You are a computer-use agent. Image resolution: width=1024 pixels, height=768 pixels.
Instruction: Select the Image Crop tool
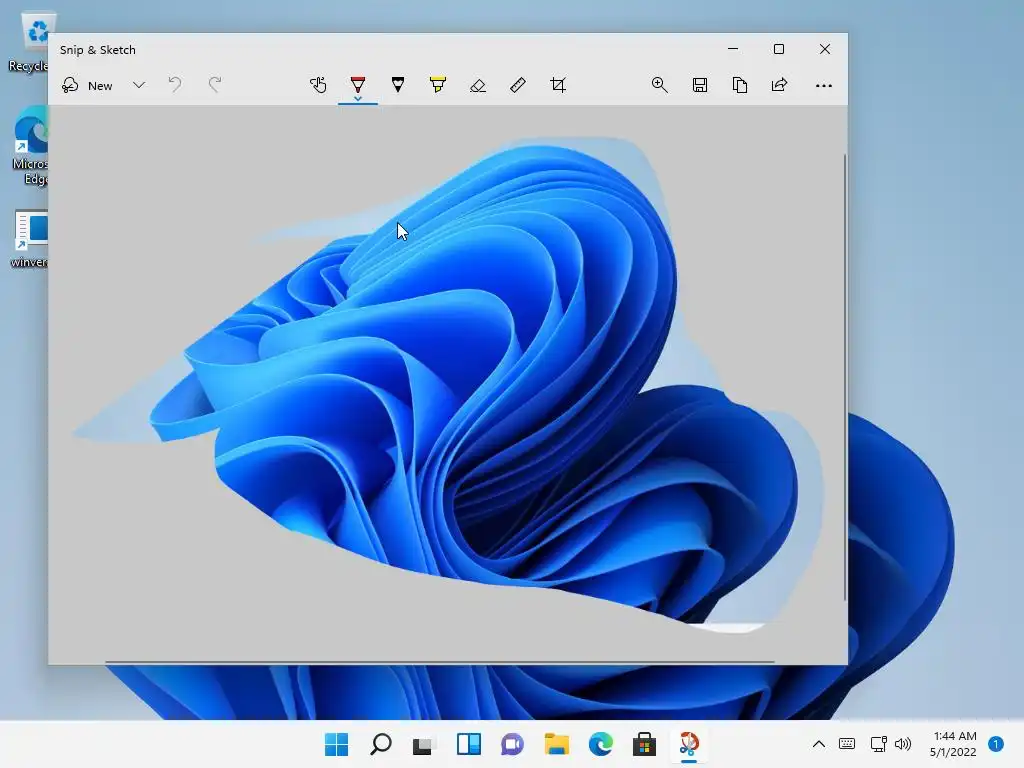[x=558, y=85]
